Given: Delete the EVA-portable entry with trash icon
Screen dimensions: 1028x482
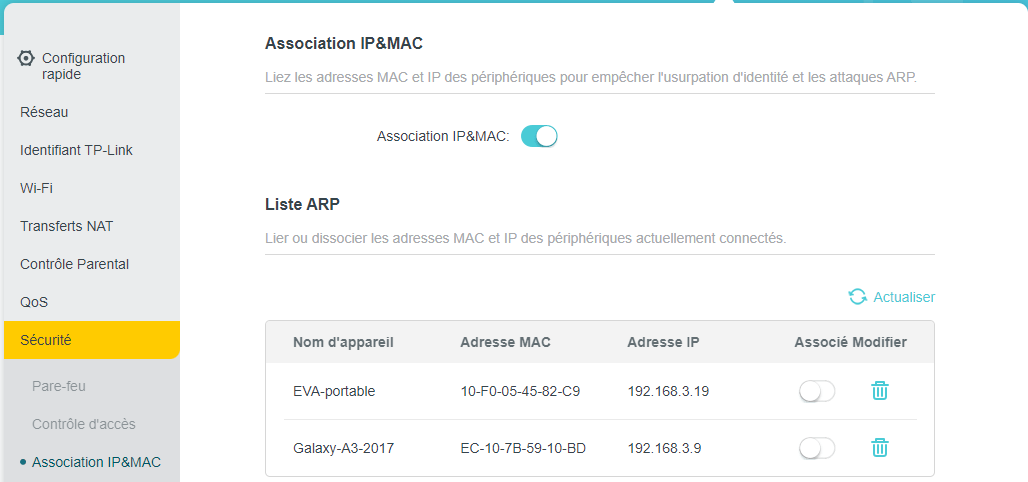Looking at the screenshot, I should point(879,391).
